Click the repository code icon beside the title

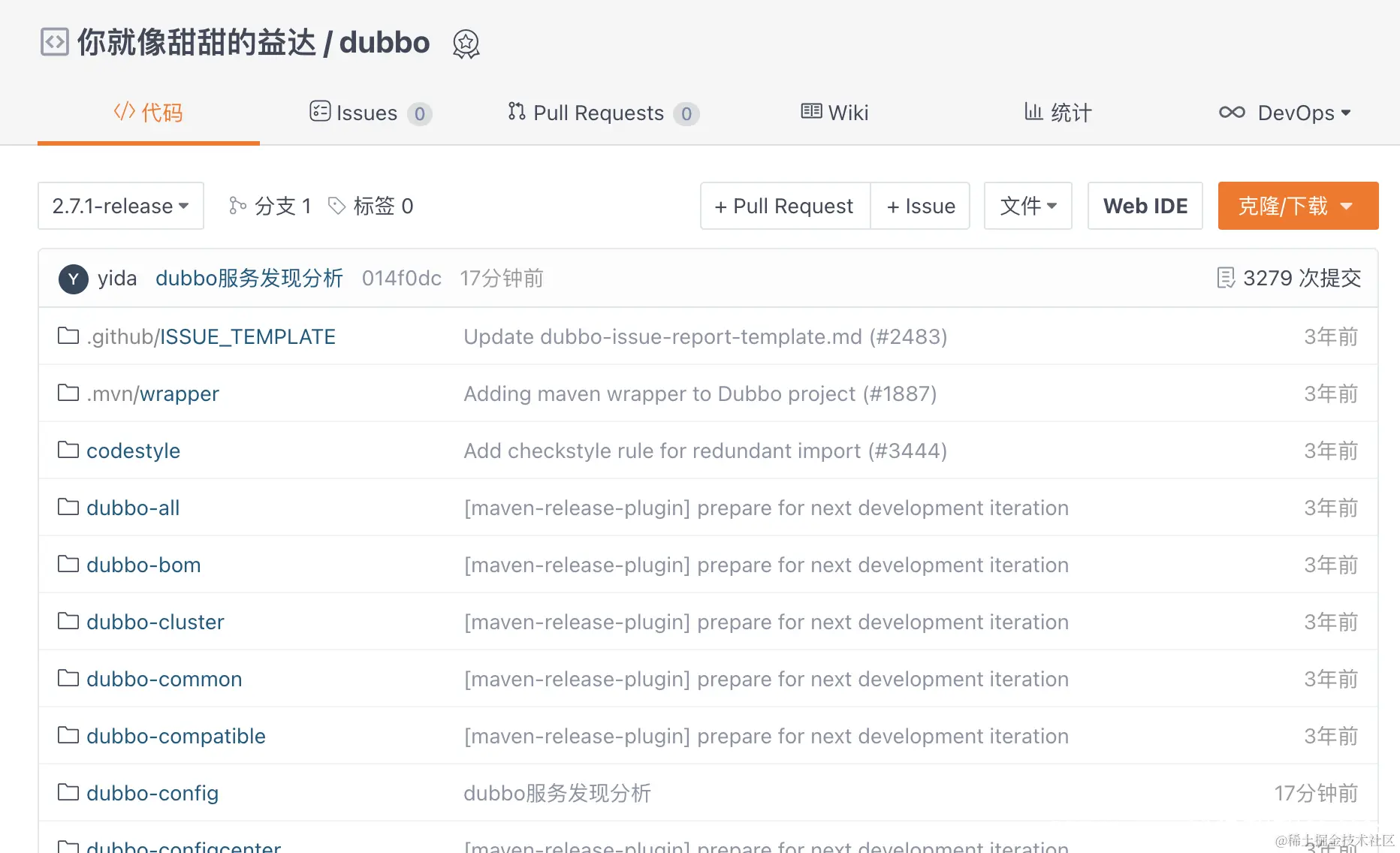[54, 42]
